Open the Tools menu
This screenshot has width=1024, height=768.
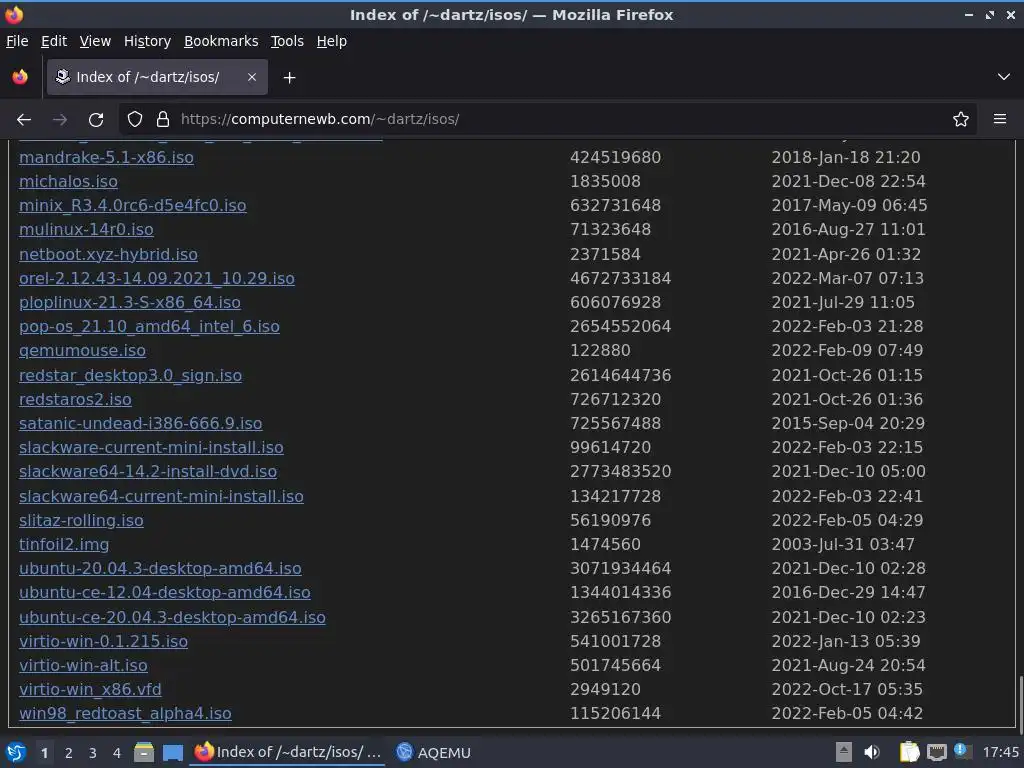[287, 41]
